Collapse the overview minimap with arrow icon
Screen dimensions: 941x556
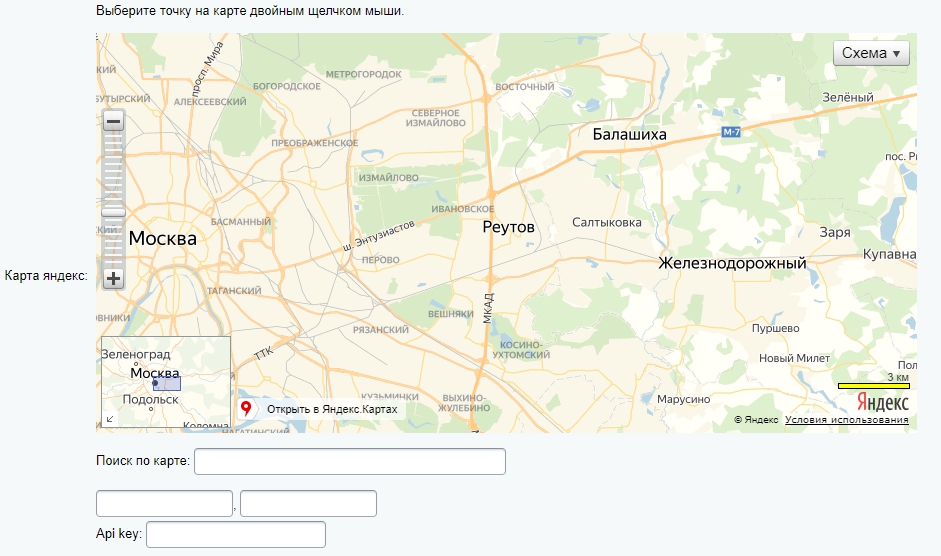pos(110,419)
